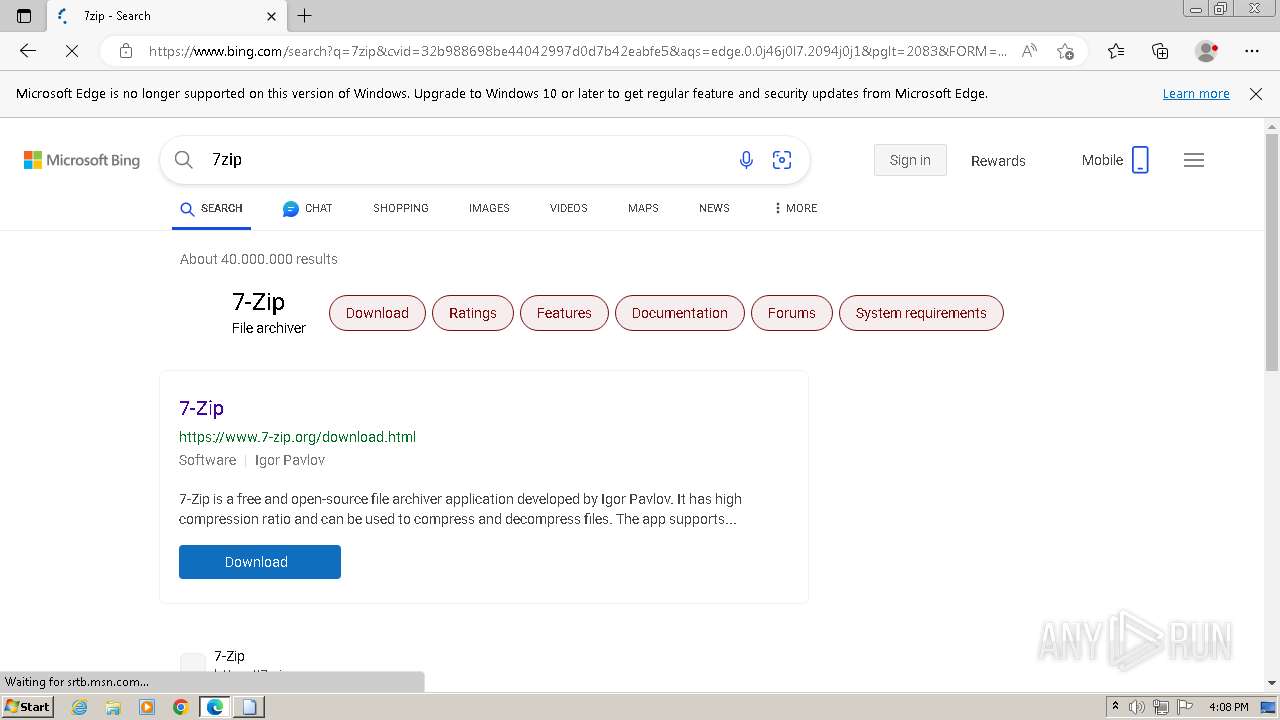This screenshot has height=720, width=1280.
Task: Follow the 'Learn more' link in notification bar
Action: click(1196, 94)
